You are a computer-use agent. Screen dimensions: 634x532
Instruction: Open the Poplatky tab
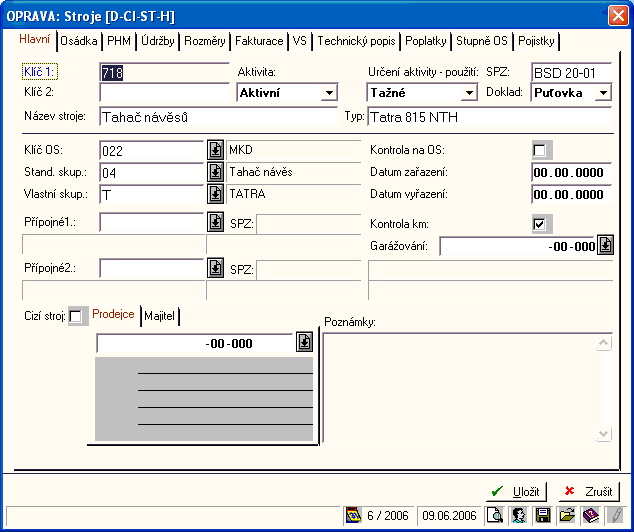425,41
